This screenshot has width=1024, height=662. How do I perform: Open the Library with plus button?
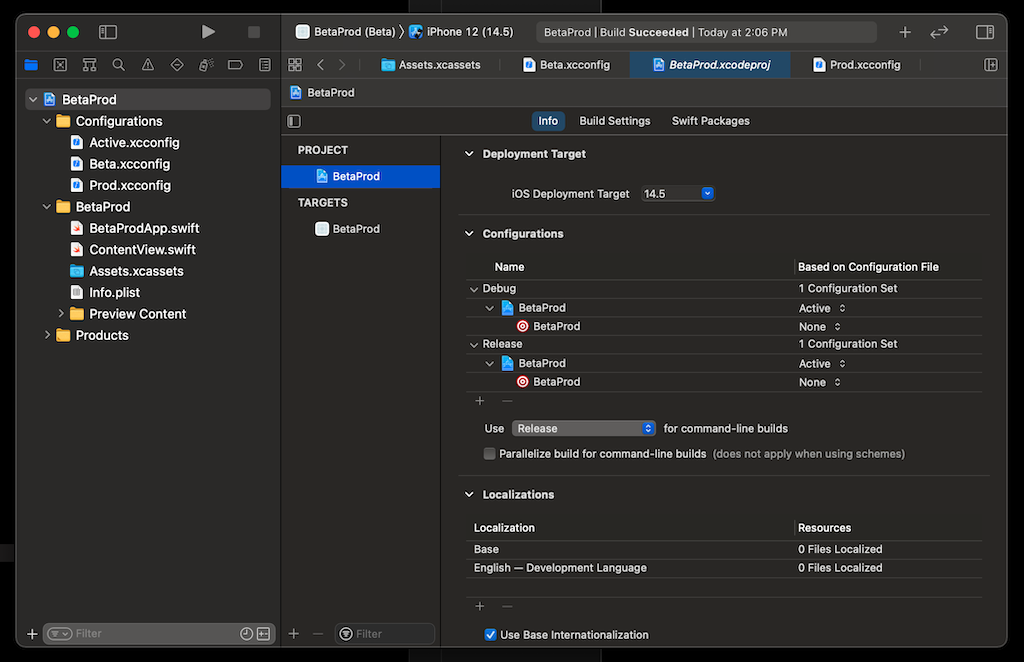[904, 32]
